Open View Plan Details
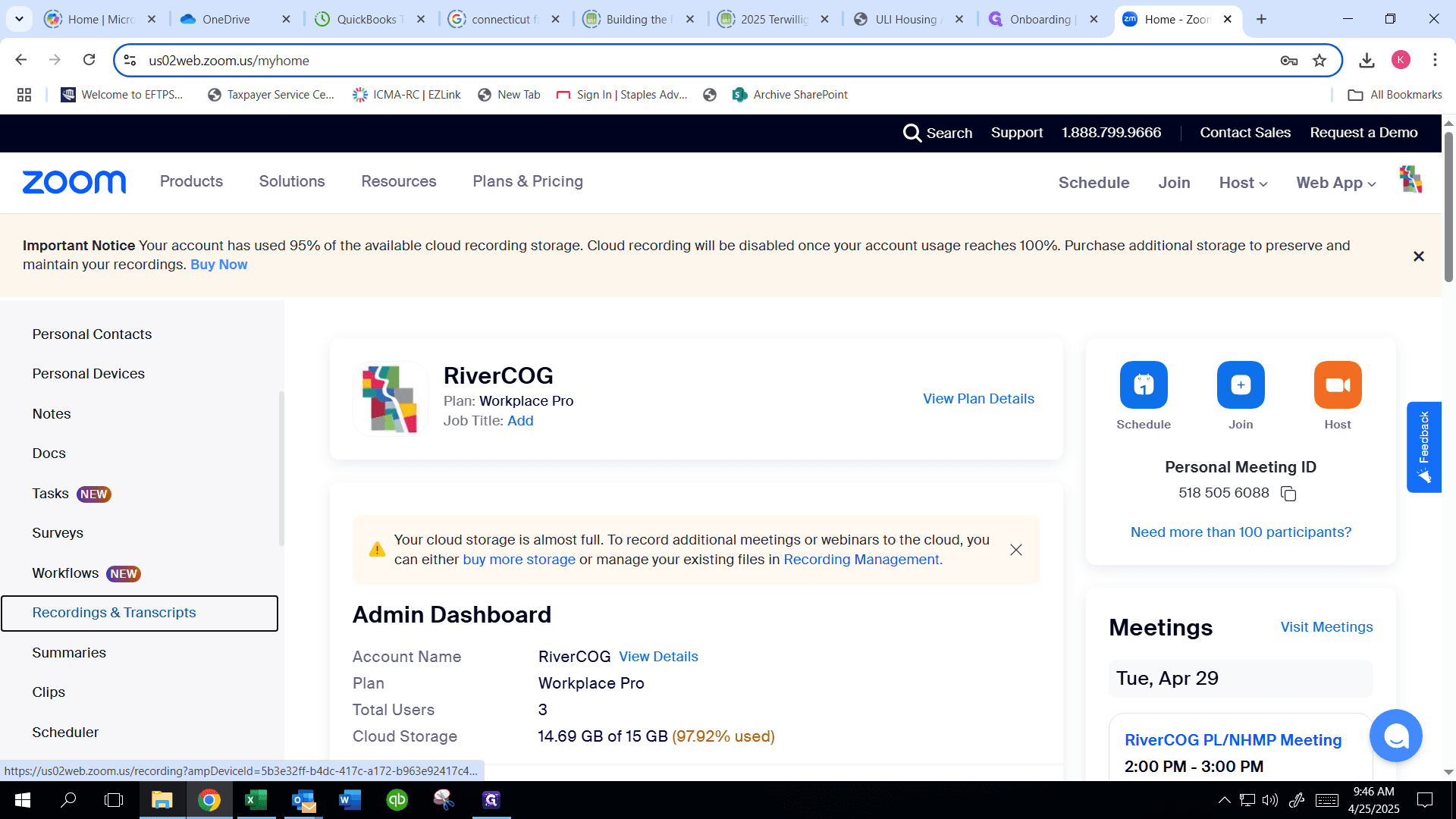The image size is (1456, 819). click(978, 399)
